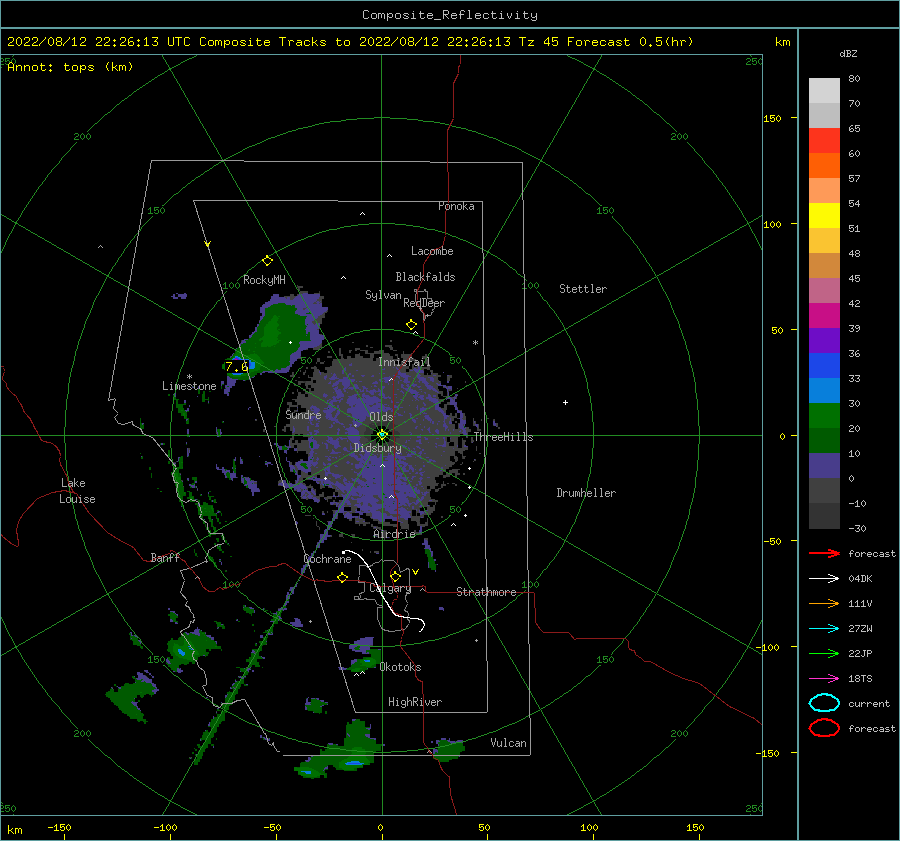Click the cyan current ellipse legend symbol

click(x=824, y=703)
